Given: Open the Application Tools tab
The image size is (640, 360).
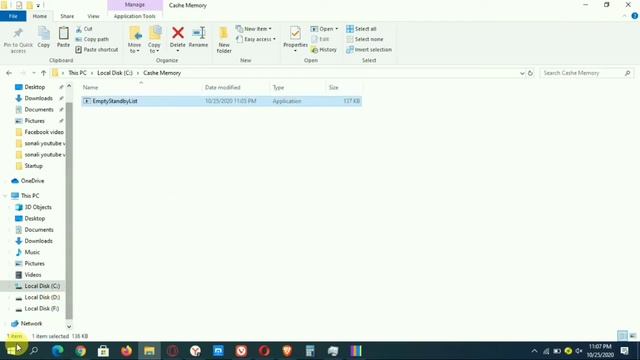Looking at the screenshot, I should (135, 16).
